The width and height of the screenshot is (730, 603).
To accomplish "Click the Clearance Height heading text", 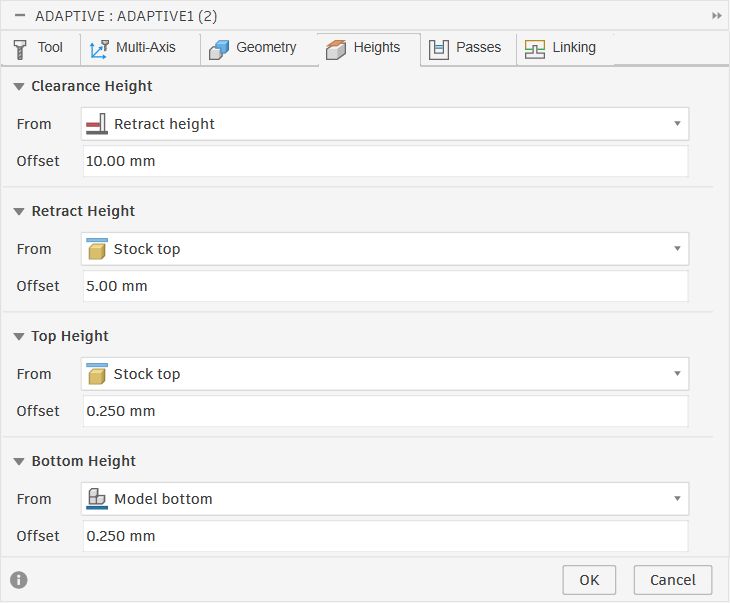I will [x=92, y=86].
